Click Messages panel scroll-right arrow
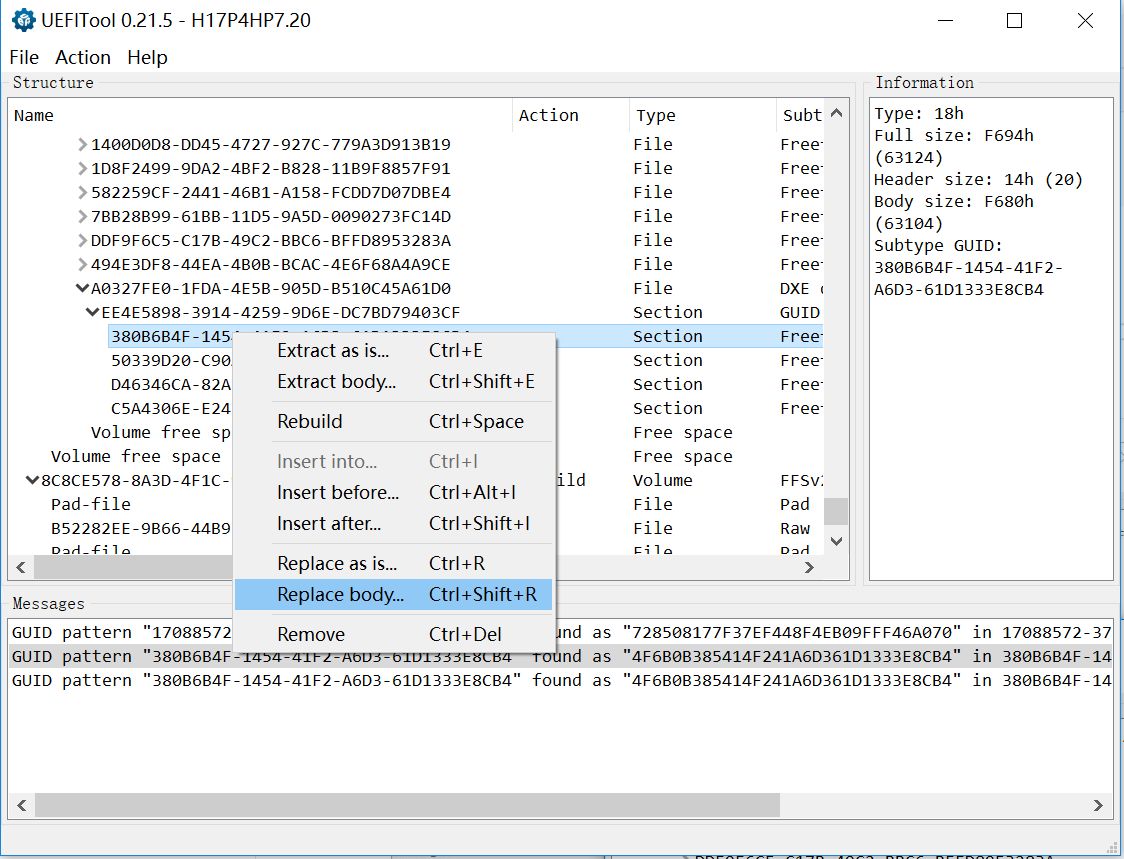This screenshot has width=1124, height=859. pyautogui.click(x=1098, y=805)
